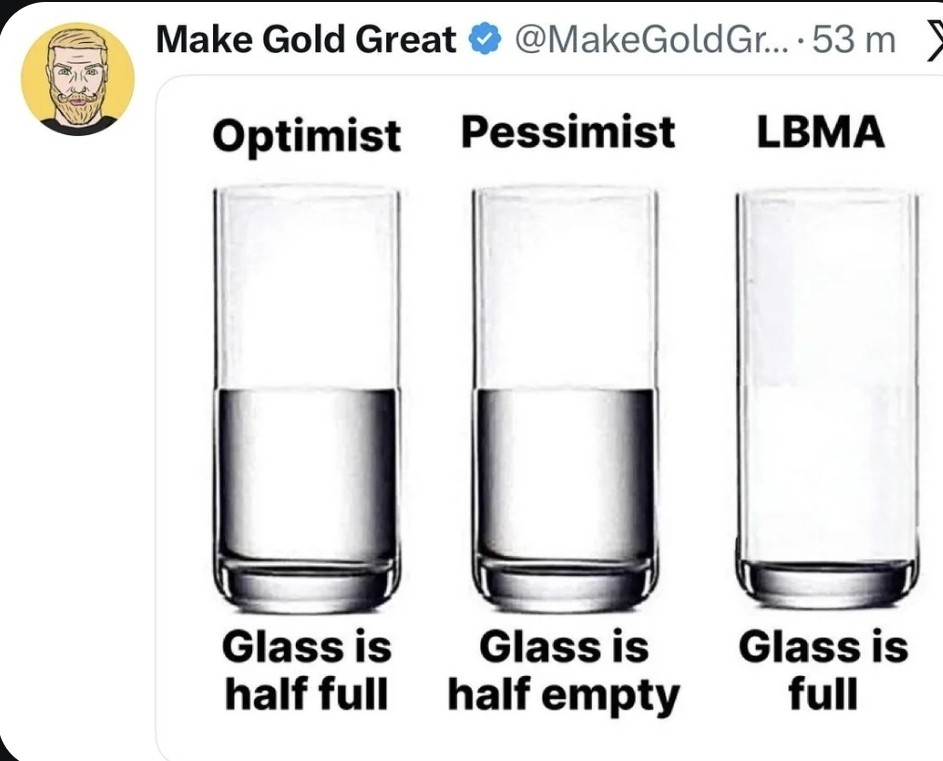
Task: Open the Make Gold Great display name
Action: click(307, 40)
